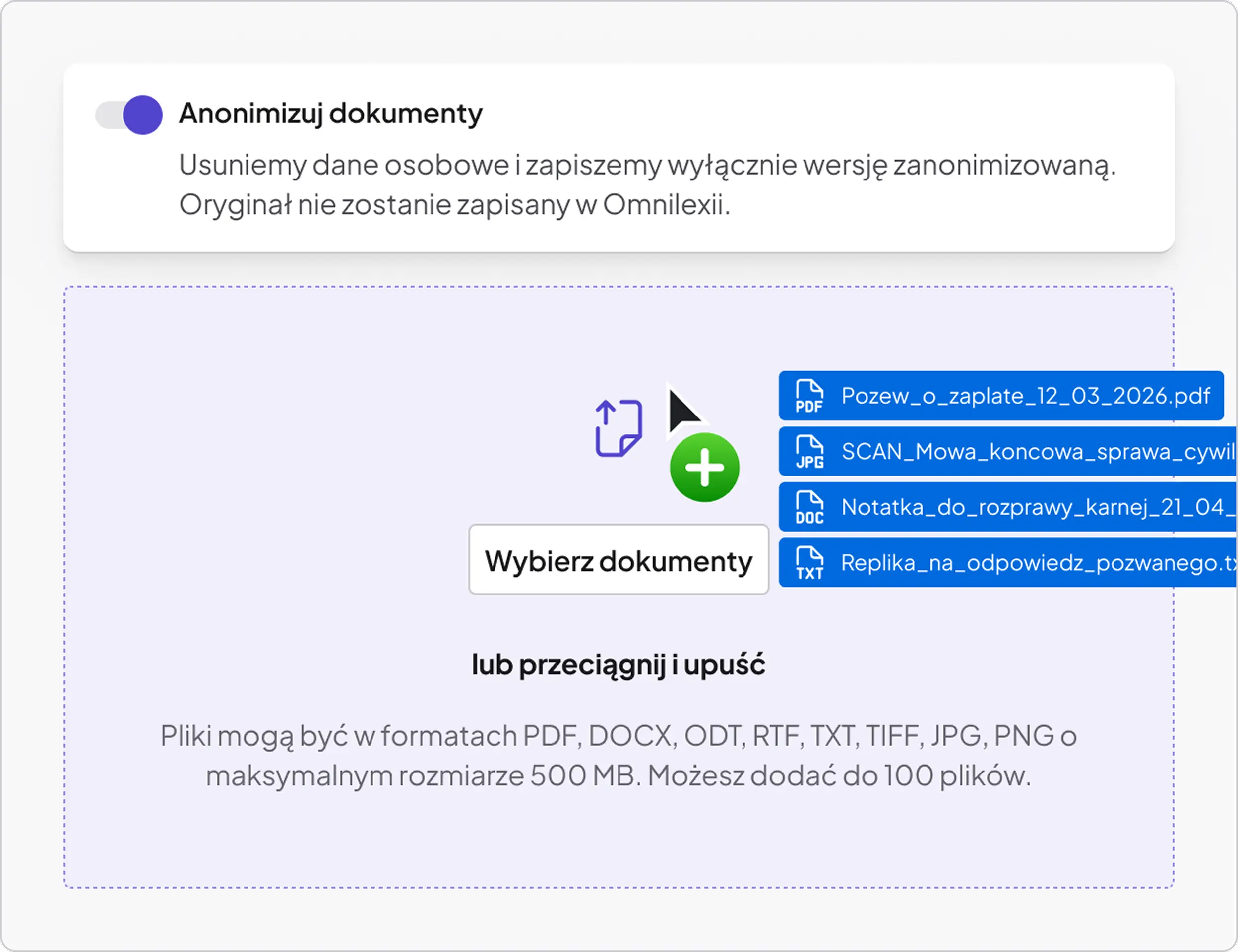1238x952 pixels.
Task: Select Pozew_o_zaplate_12_03_2026.pdf file name
Action: [1025, 396]
